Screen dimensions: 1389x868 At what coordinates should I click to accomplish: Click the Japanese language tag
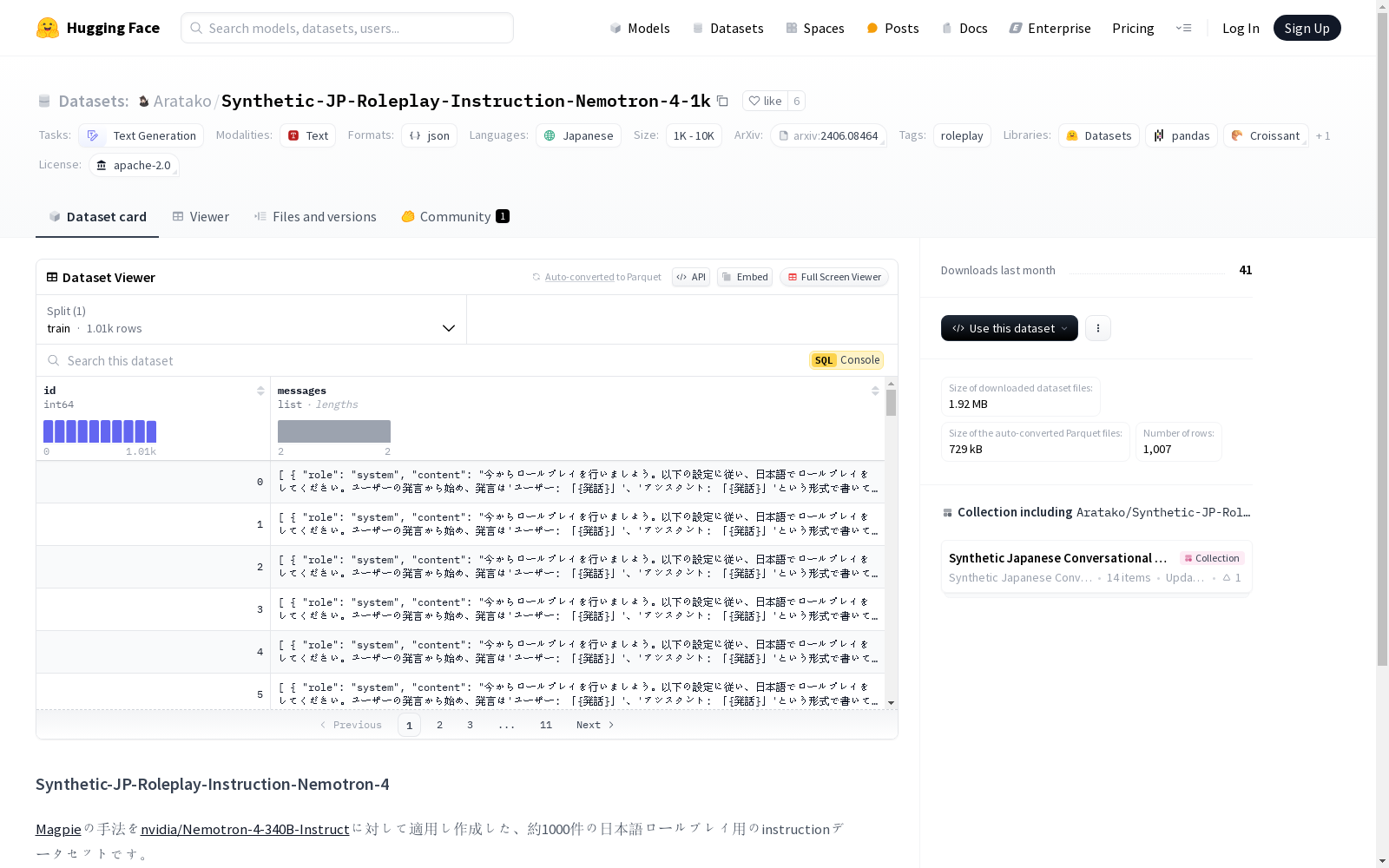pos(578,135)
